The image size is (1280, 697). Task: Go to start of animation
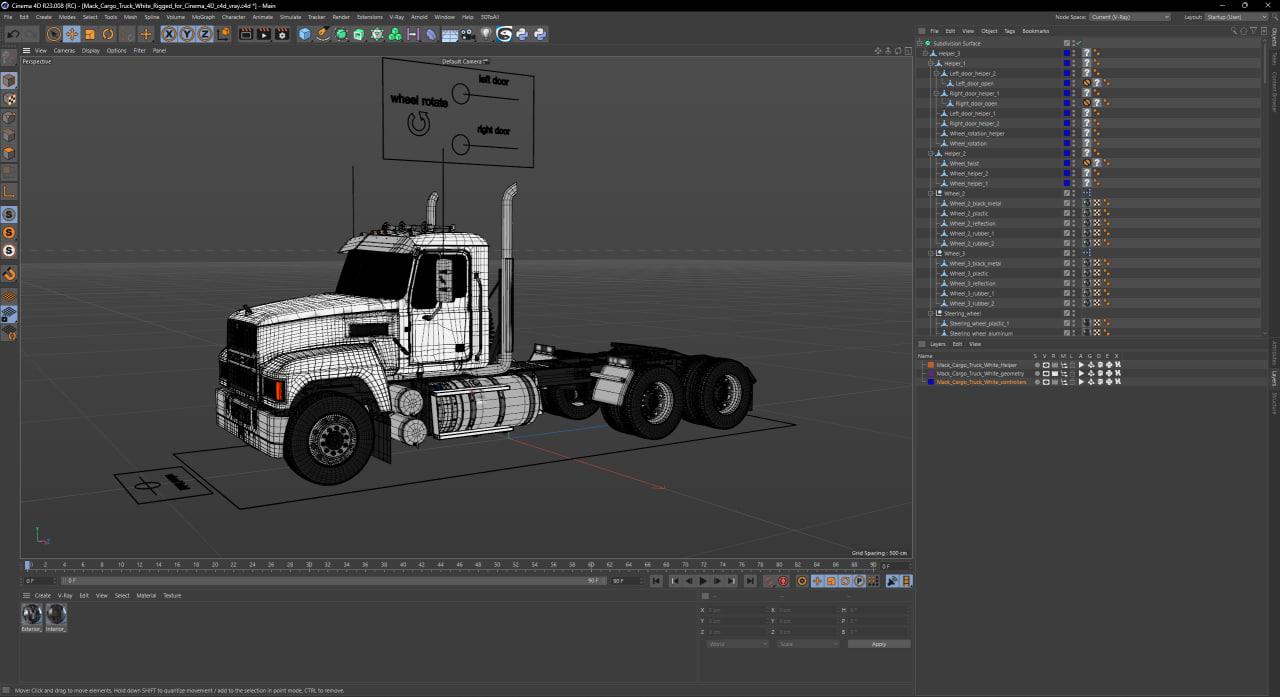tap(656, 581)
